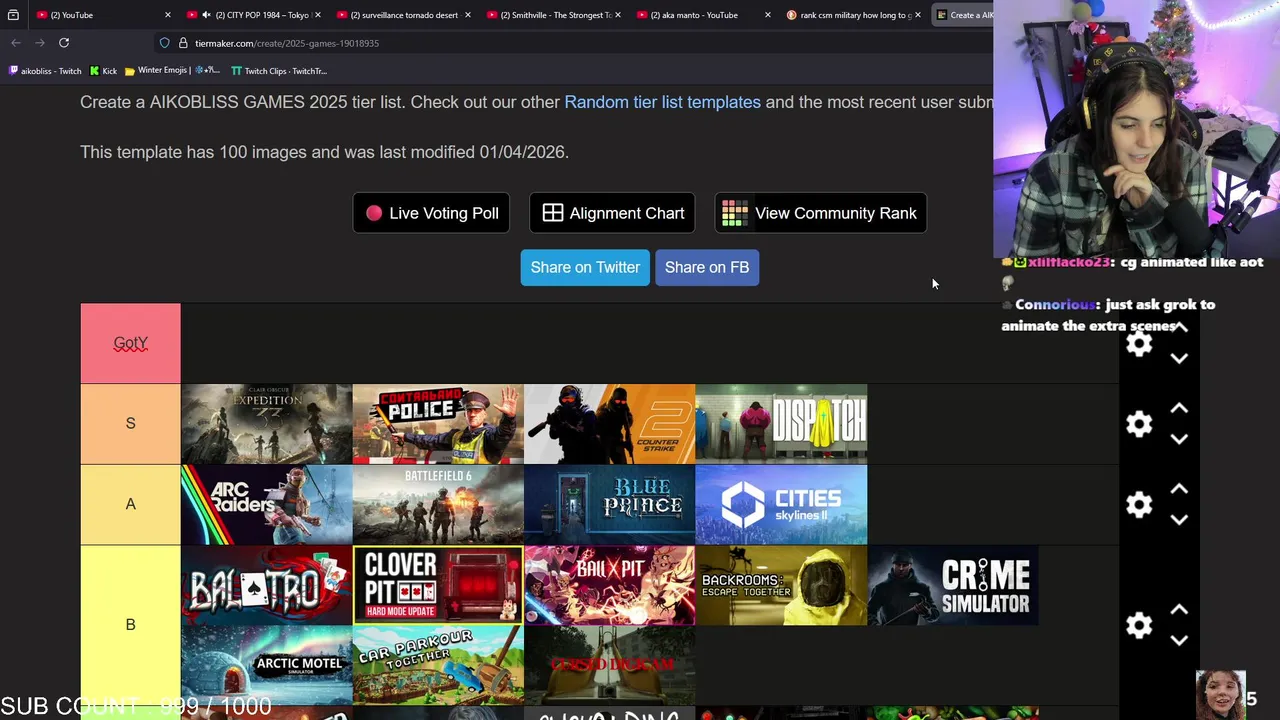The width and height of the screenshot is (1280, 720).
Task: Select the Balatro game tile
Action: pyautogui.click(x=266, y=585)
